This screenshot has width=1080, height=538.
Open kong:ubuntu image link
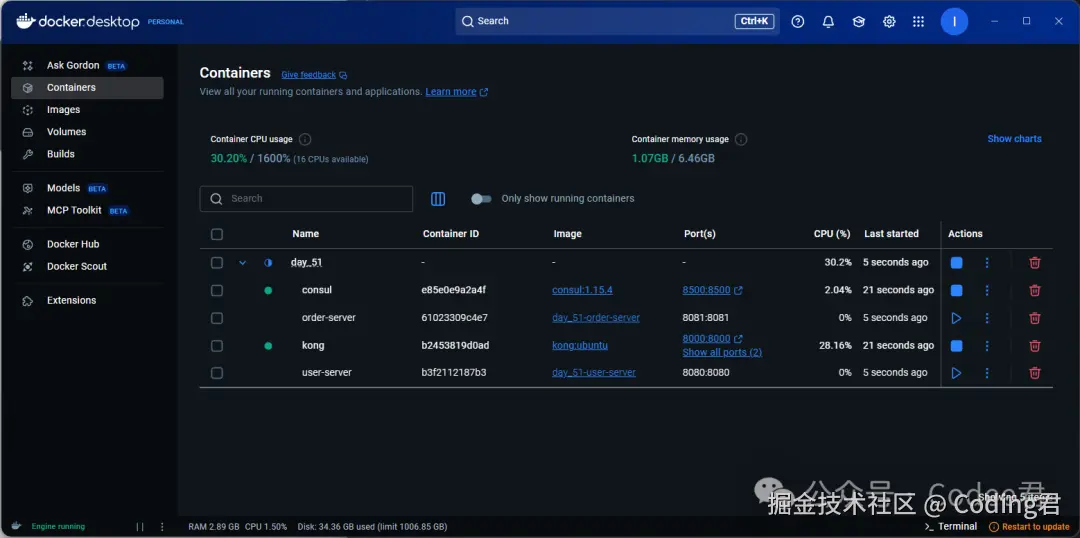(580, 345)
